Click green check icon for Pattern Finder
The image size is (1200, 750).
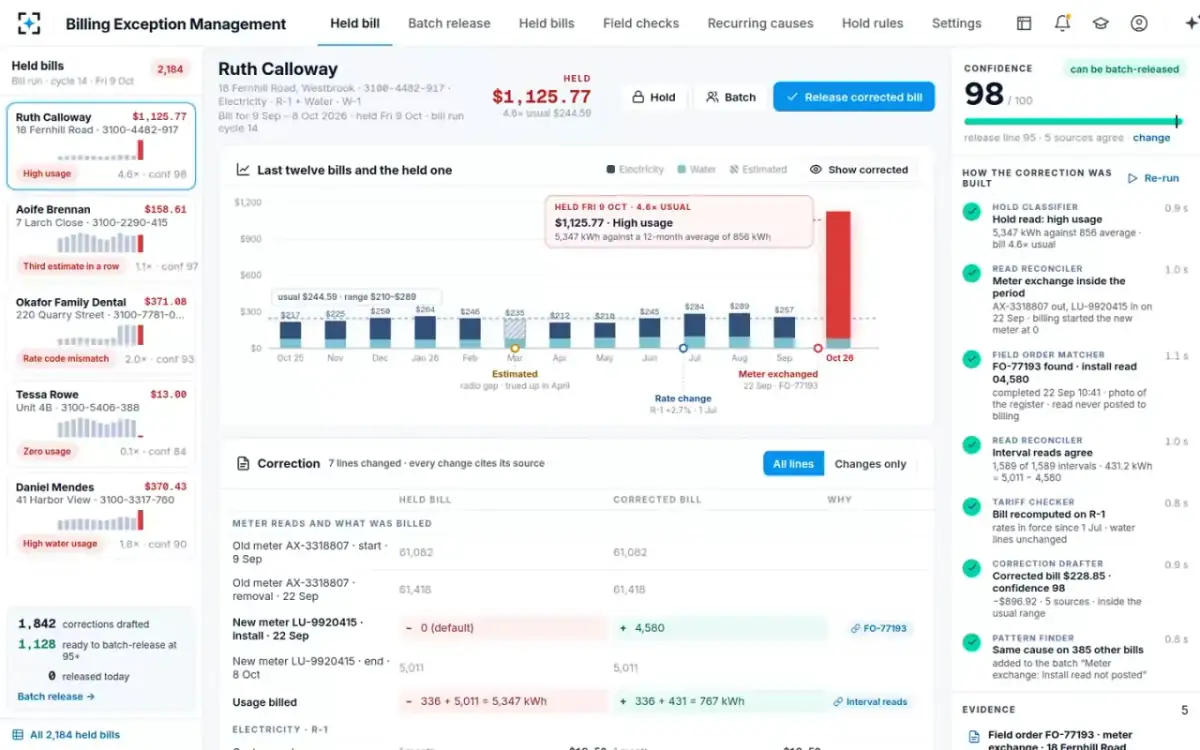click(x=971, y=643)
